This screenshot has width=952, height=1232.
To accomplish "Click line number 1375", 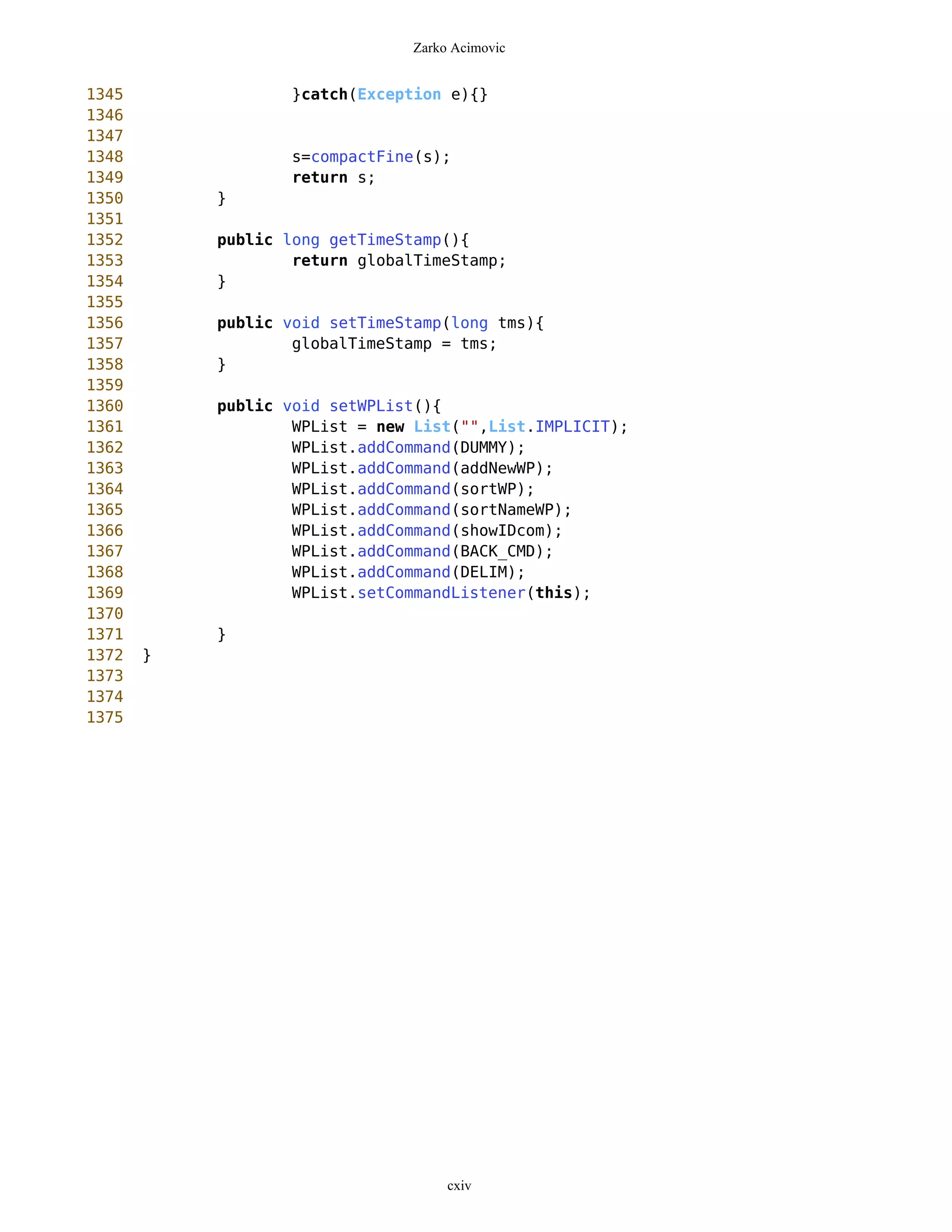I will (104, 717).
